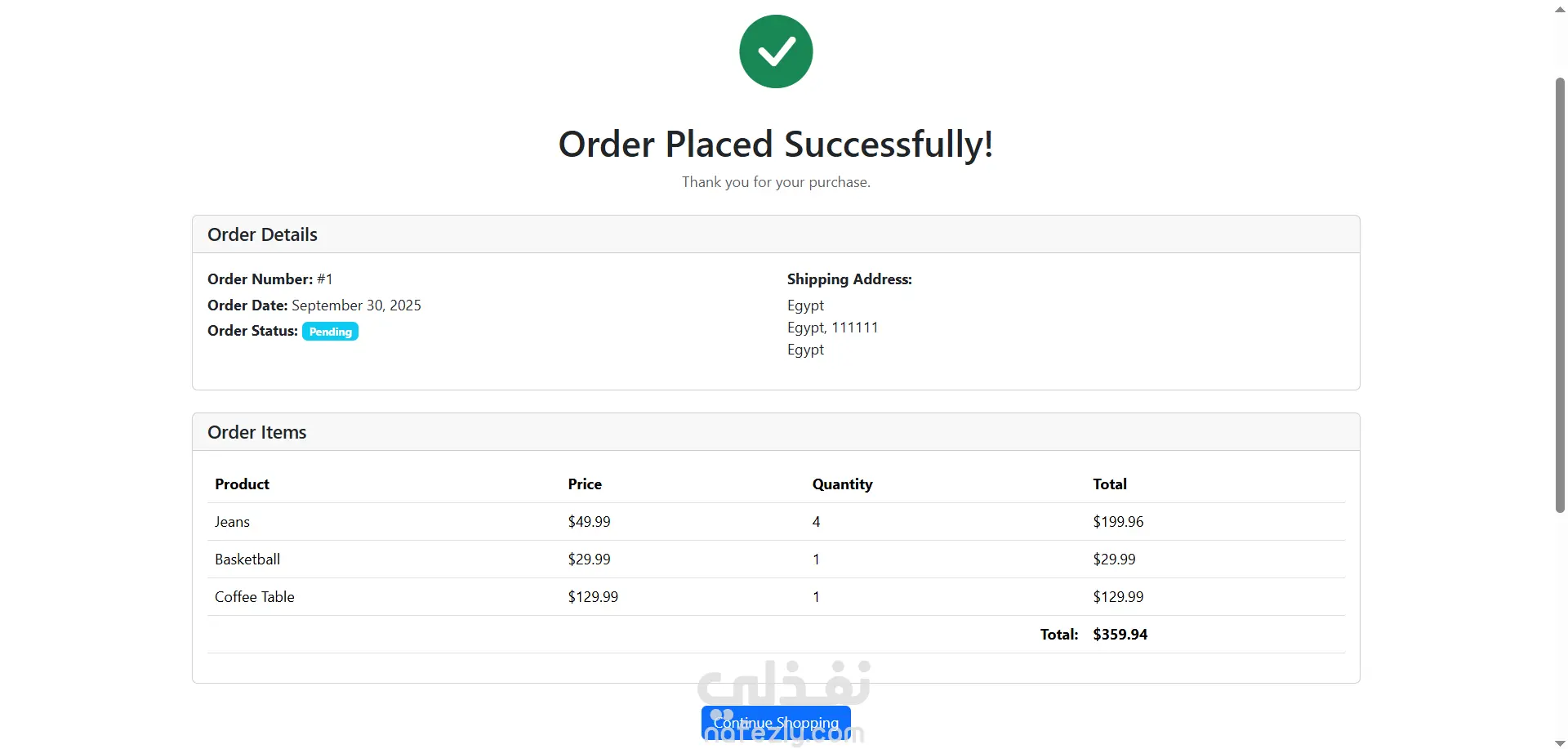This screenshot has height=749, width=1568.
Task: Select the Jeans product name
Action: point(232,522)
